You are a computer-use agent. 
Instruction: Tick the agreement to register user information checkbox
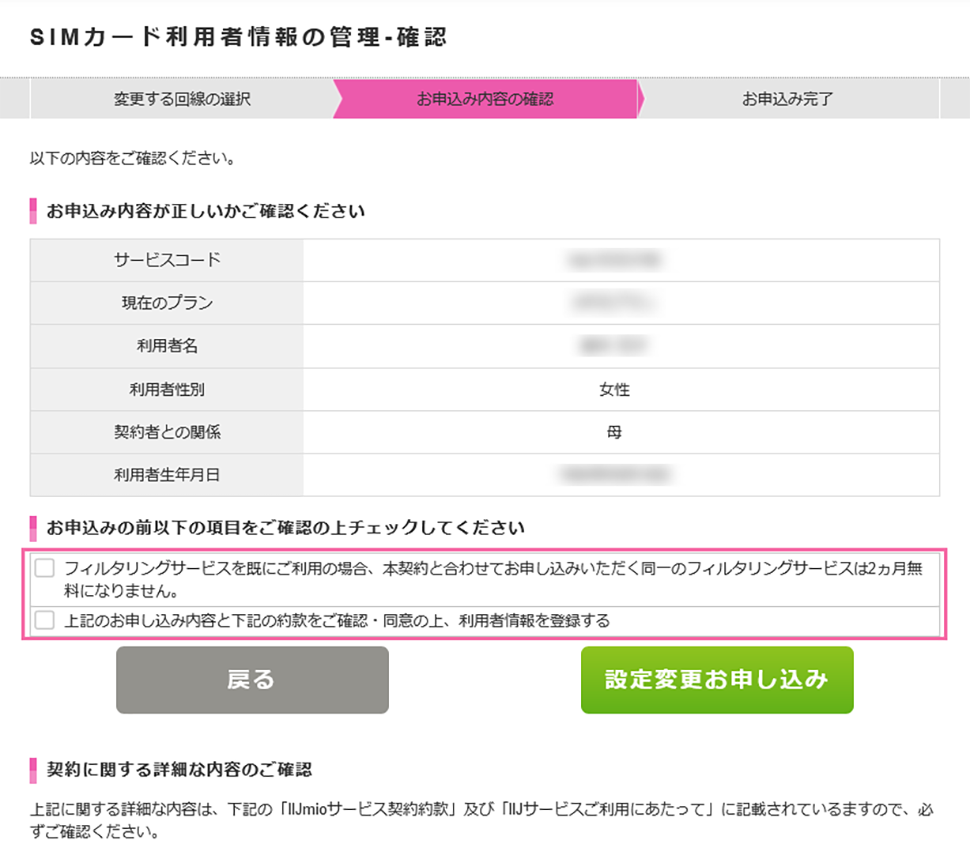click(45, 621)
